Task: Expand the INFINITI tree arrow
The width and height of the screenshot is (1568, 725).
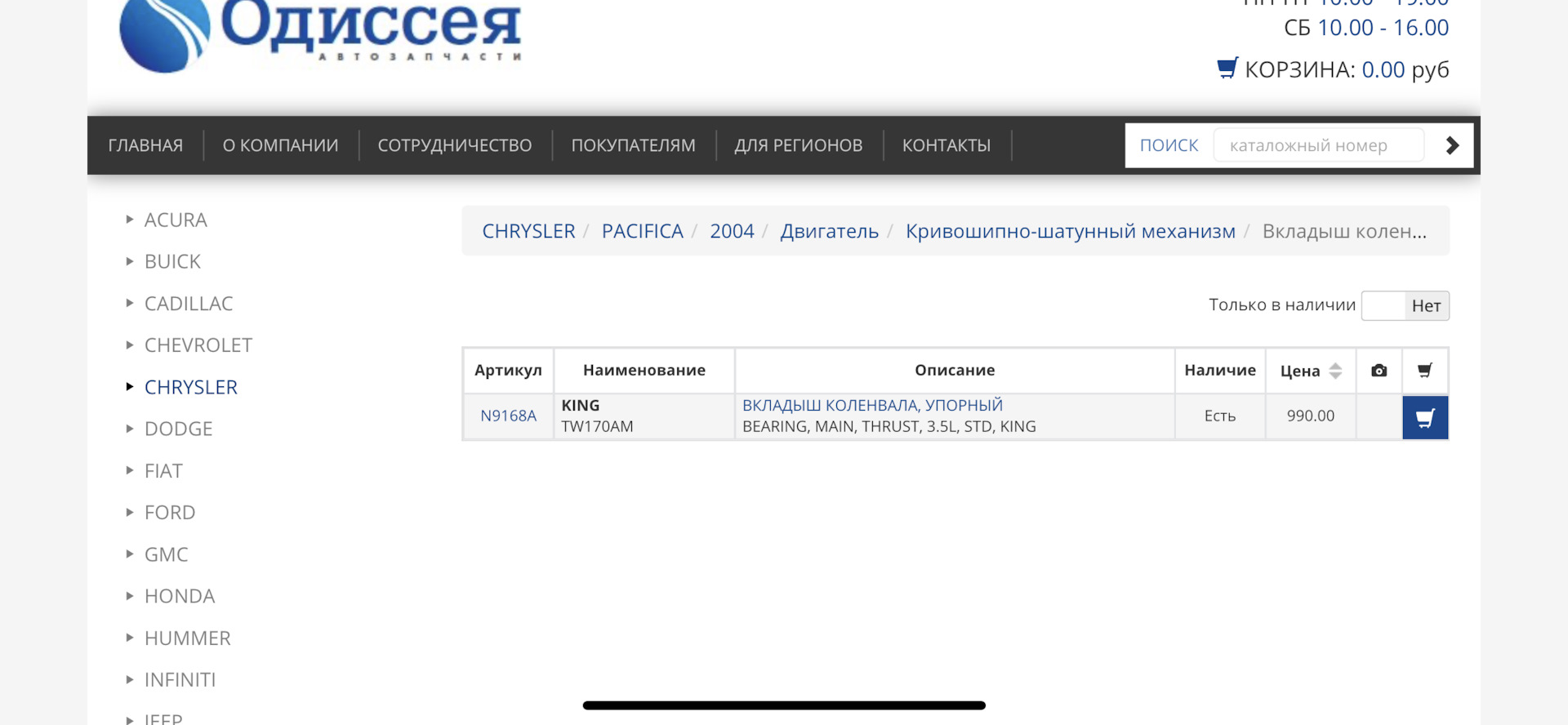Action: point(129,679)
